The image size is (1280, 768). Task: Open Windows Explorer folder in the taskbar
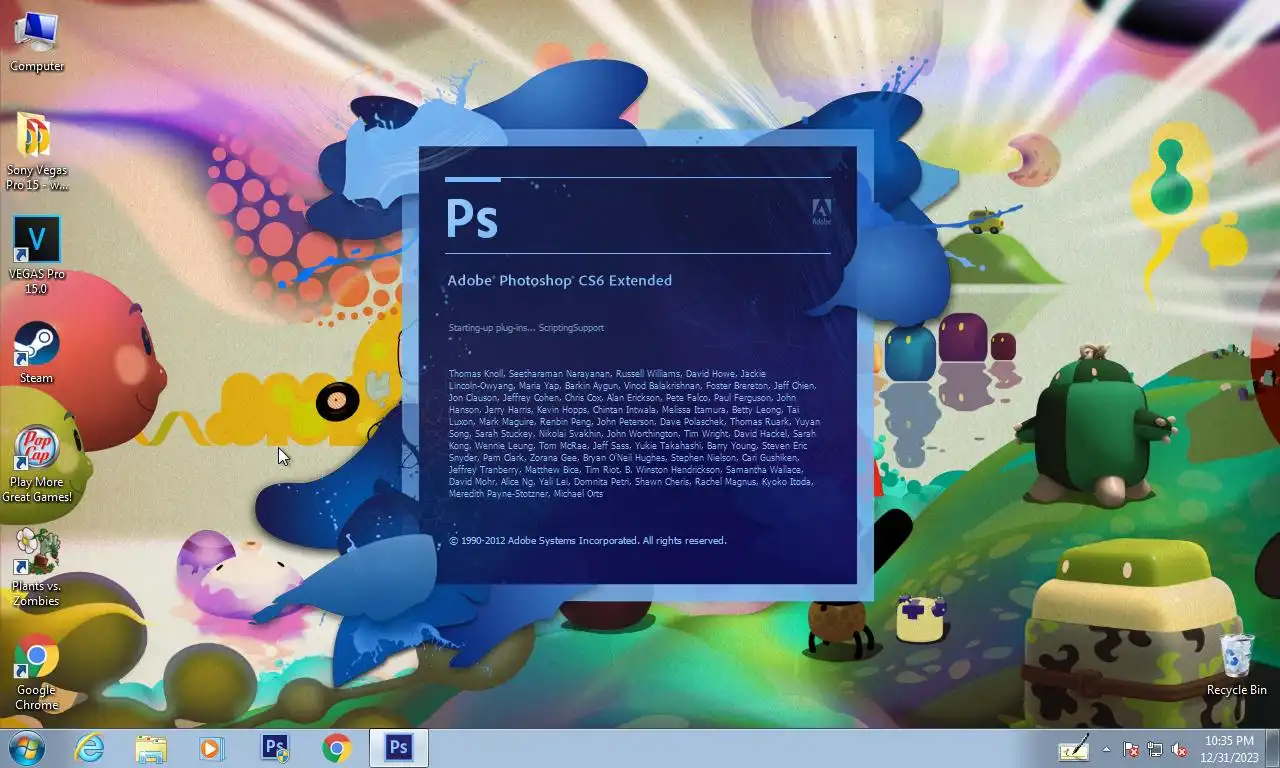click(x=151, y=748)
